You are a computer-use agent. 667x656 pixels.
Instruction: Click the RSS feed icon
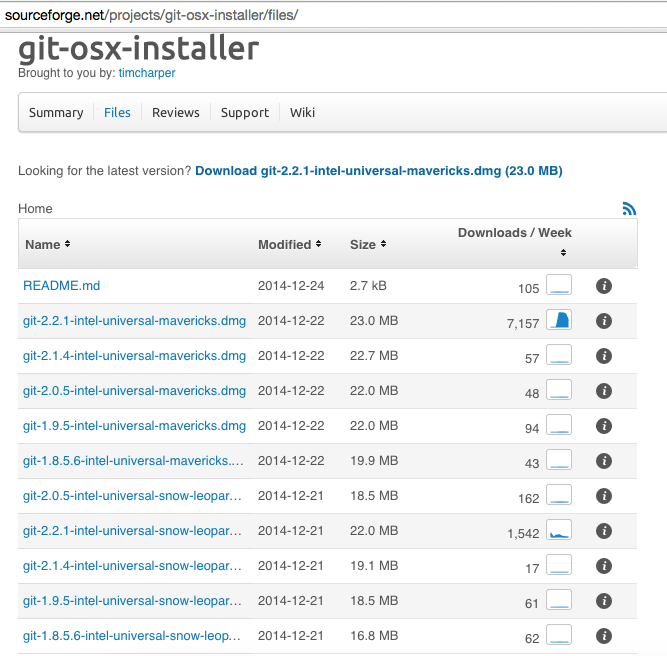point(629,209)
